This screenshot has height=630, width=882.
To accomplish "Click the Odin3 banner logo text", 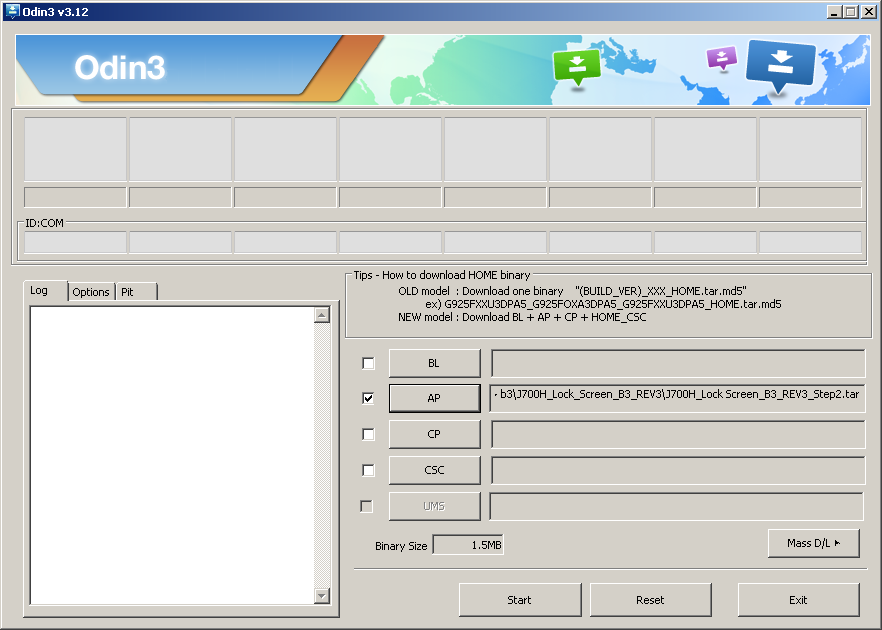I will (x=120, y=68).
